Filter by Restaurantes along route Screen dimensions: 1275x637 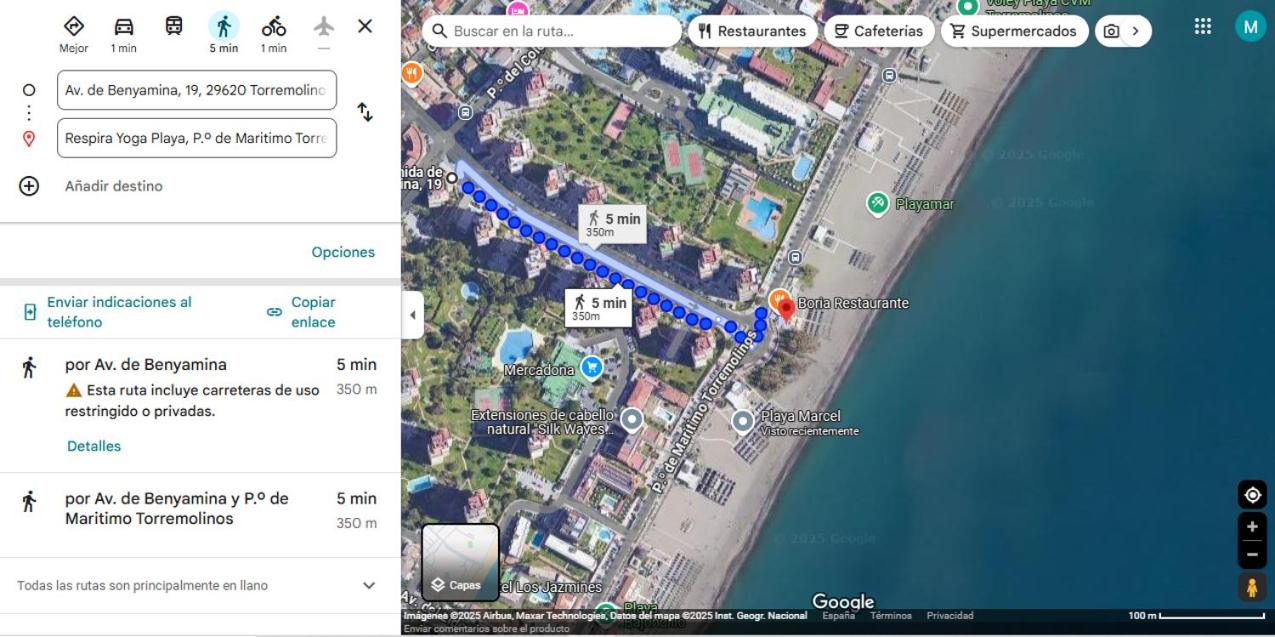[x=752, y=31]
